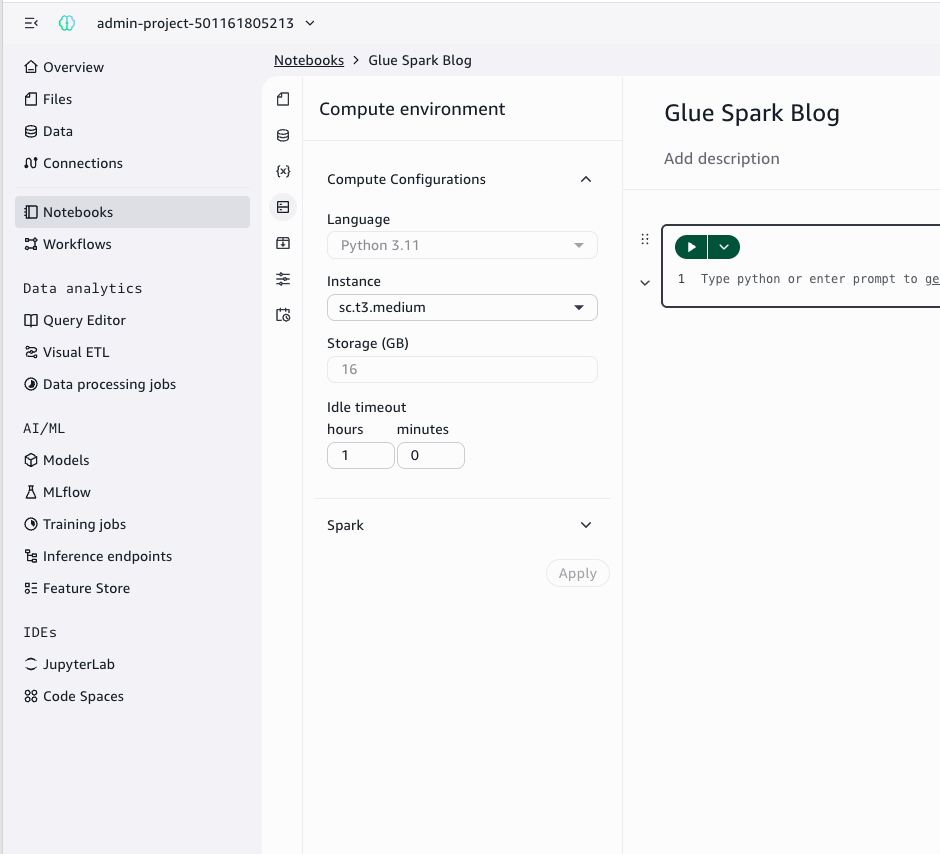Expand the Spark section
940x854 pixels.
(586, 525)
